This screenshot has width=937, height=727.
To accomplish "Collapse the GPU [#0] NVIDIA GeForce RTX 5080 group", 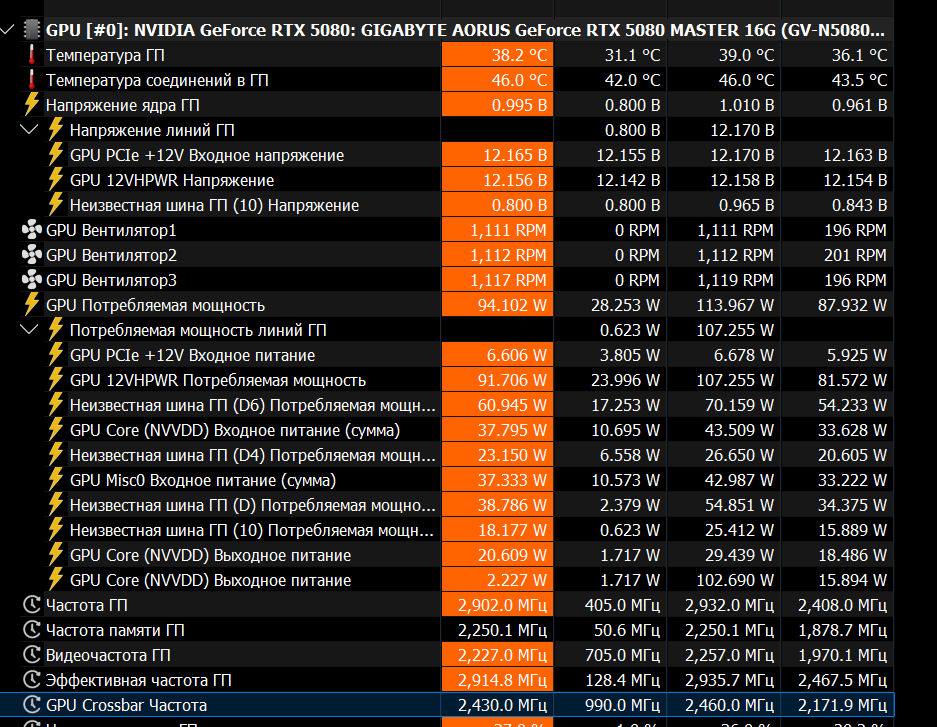I will tap(7, 29).
